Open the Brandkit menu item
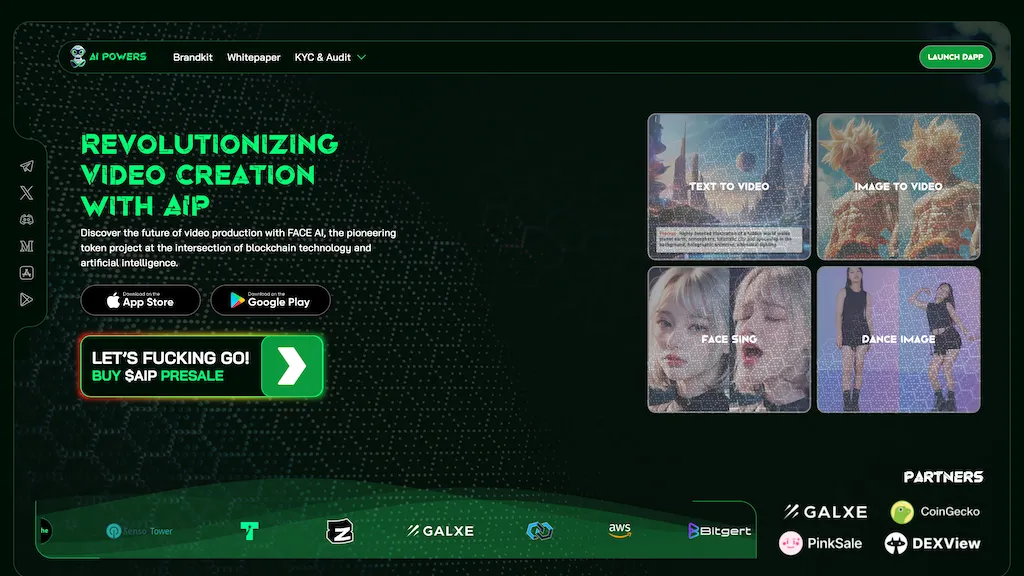This screenshot has height=576, width=1024. 193,57
